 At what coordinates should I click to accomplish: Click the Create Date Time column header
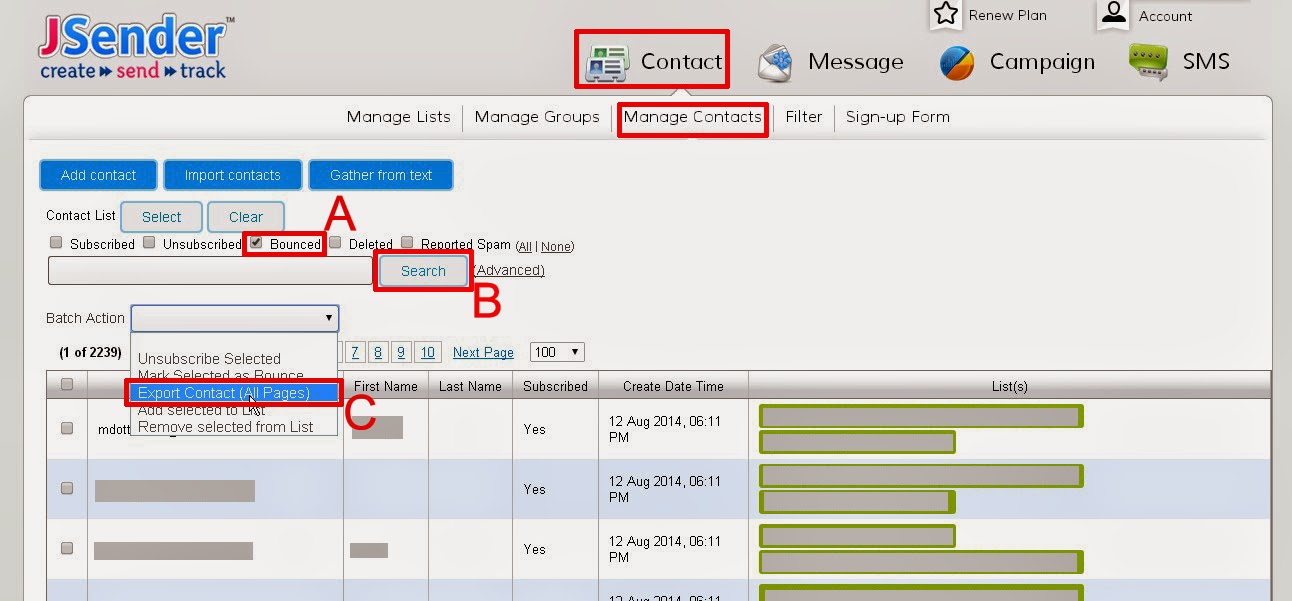click(x=673, y=386)
